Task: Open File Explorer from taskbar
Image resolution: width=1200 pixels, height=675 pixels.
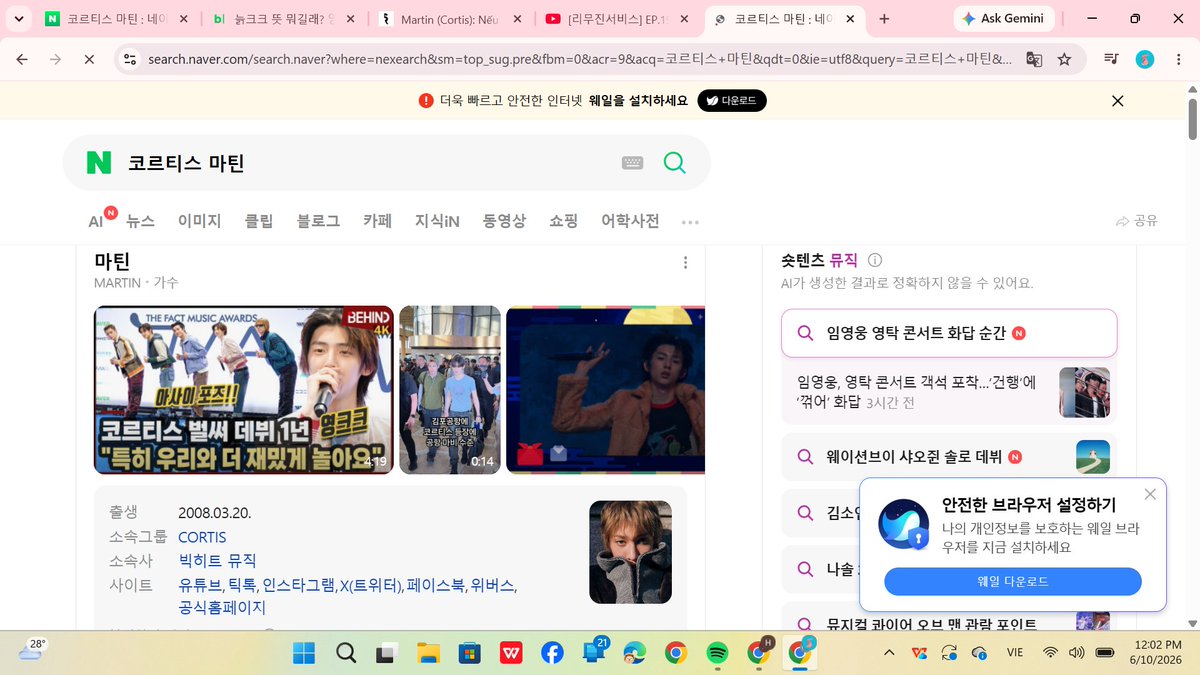Action: 428,653
